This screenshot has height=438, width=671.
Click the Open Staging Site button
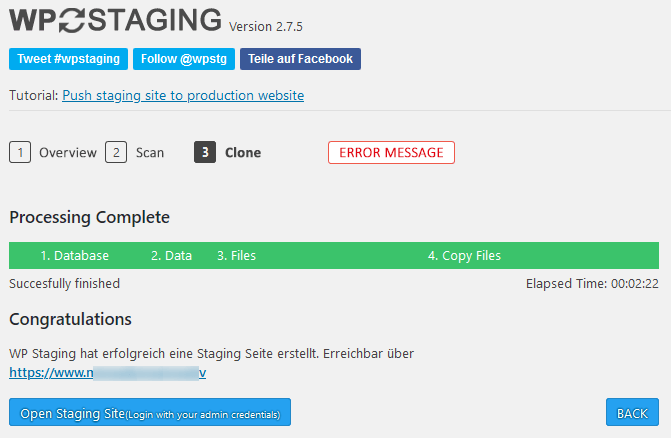click(x=150, y=412)
